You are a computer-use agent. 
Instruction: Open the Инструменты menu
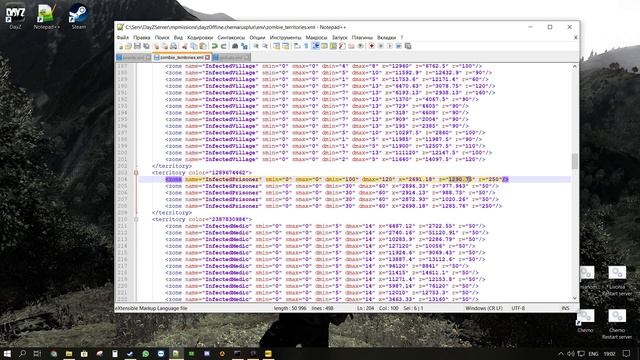(x=285, y=38)
